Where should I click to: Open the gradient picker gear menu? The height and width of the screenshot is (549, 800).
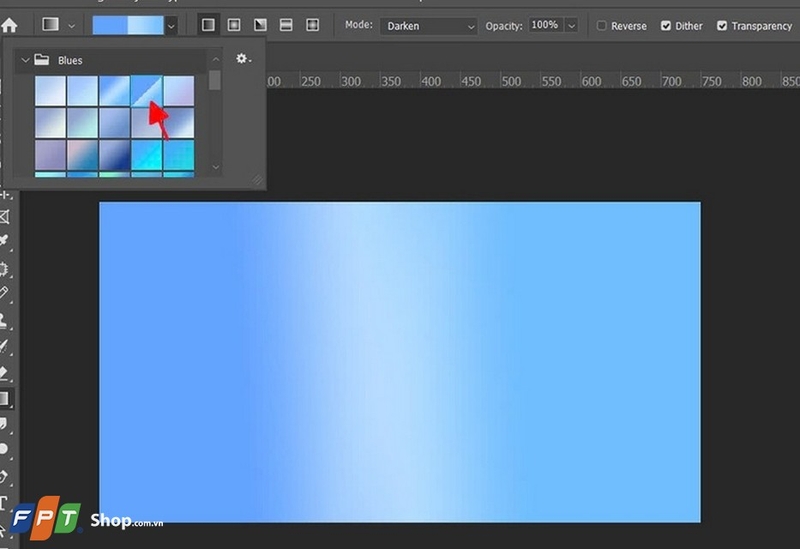point(243,60)
